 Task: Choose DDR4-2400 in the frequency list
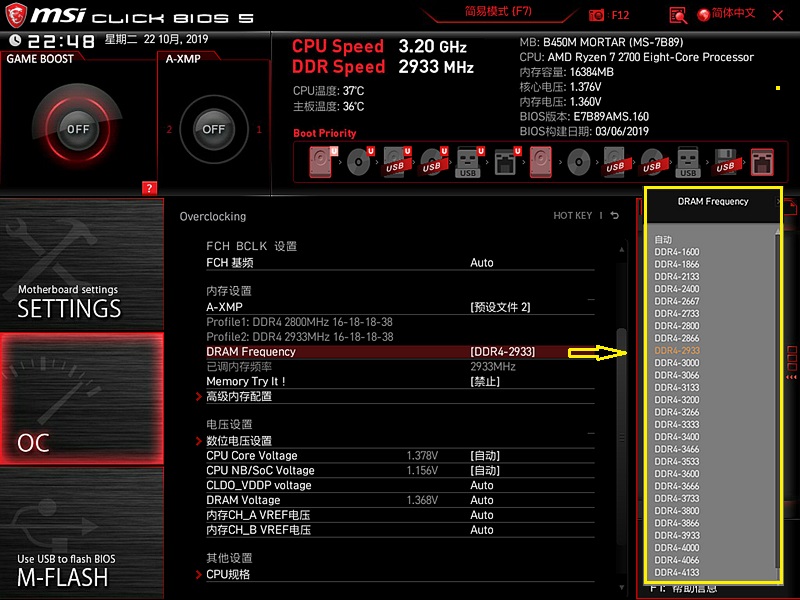click(677, 289)
